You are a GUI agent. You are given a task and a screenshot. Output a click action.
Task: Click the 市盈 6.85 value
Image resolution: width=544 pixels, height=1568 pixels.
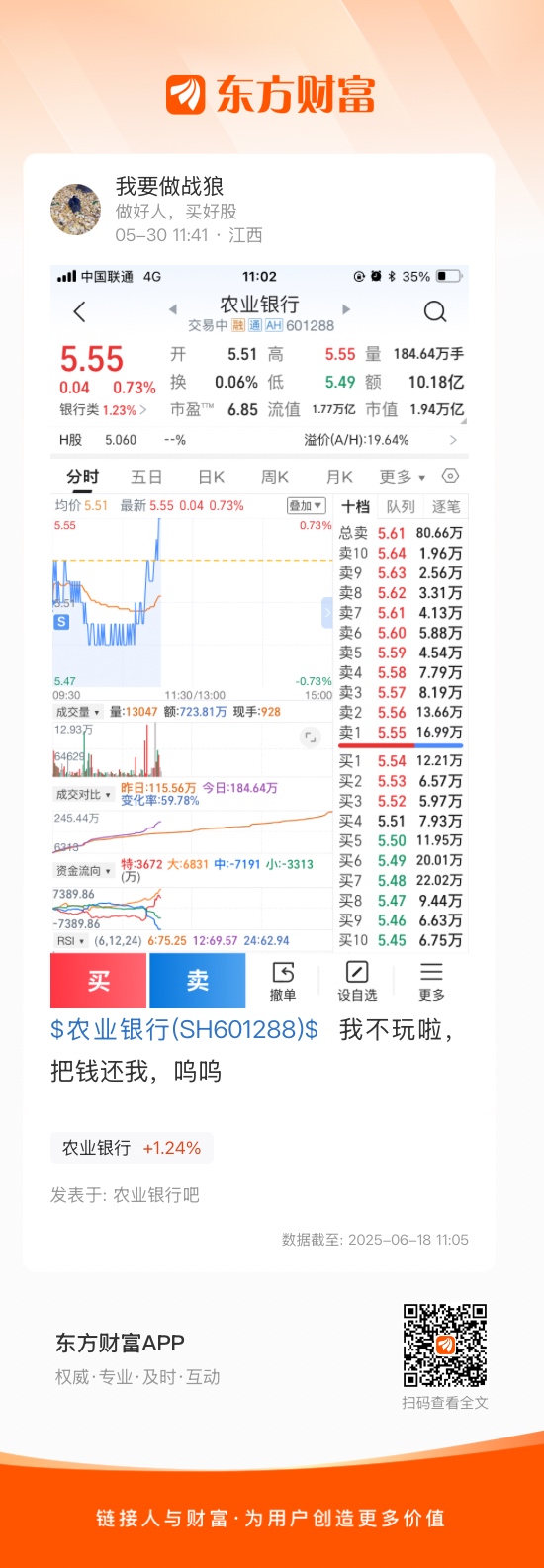(x=242, y=409)
